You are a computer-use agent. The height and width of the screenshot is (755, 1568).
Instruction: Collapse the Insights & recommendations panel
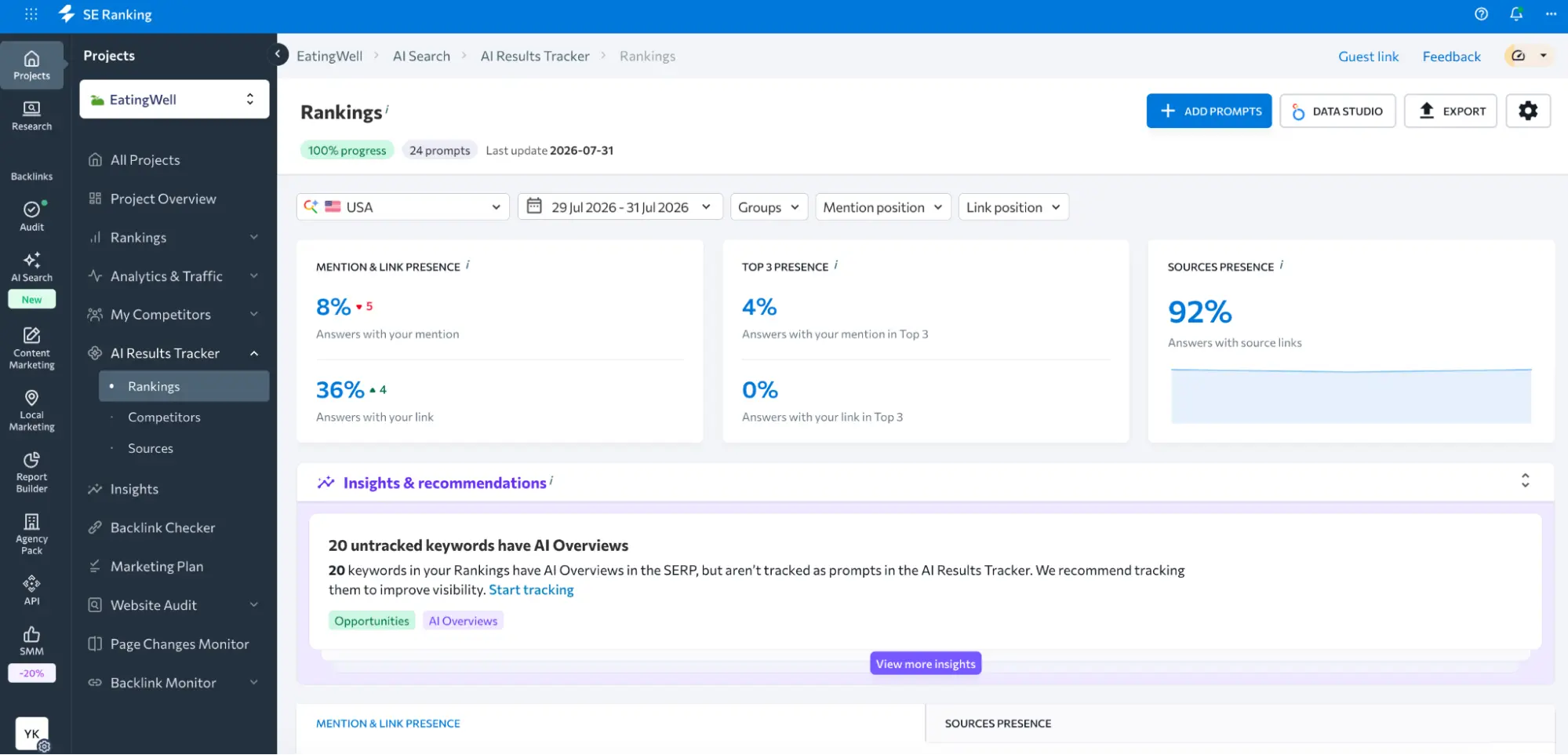[1525, 480]
